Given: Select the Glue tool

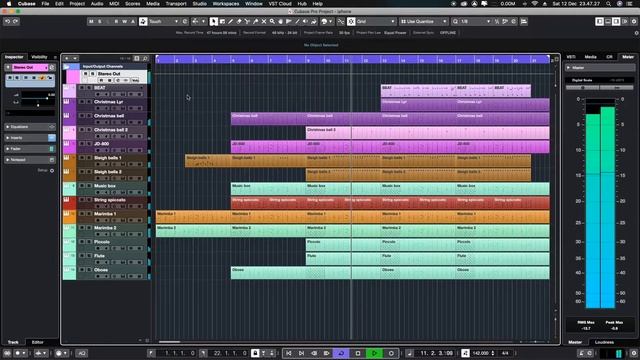Looking at the screenshot, I should click(256, 21).
